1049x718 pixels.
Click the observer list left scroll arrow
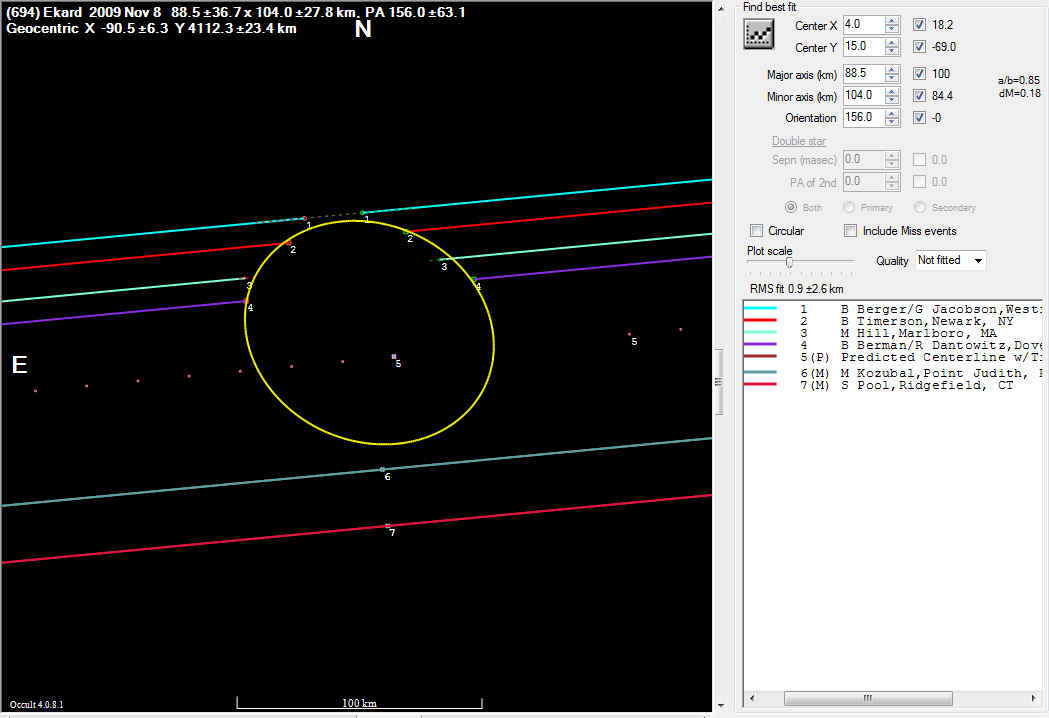tap(750, 698)
